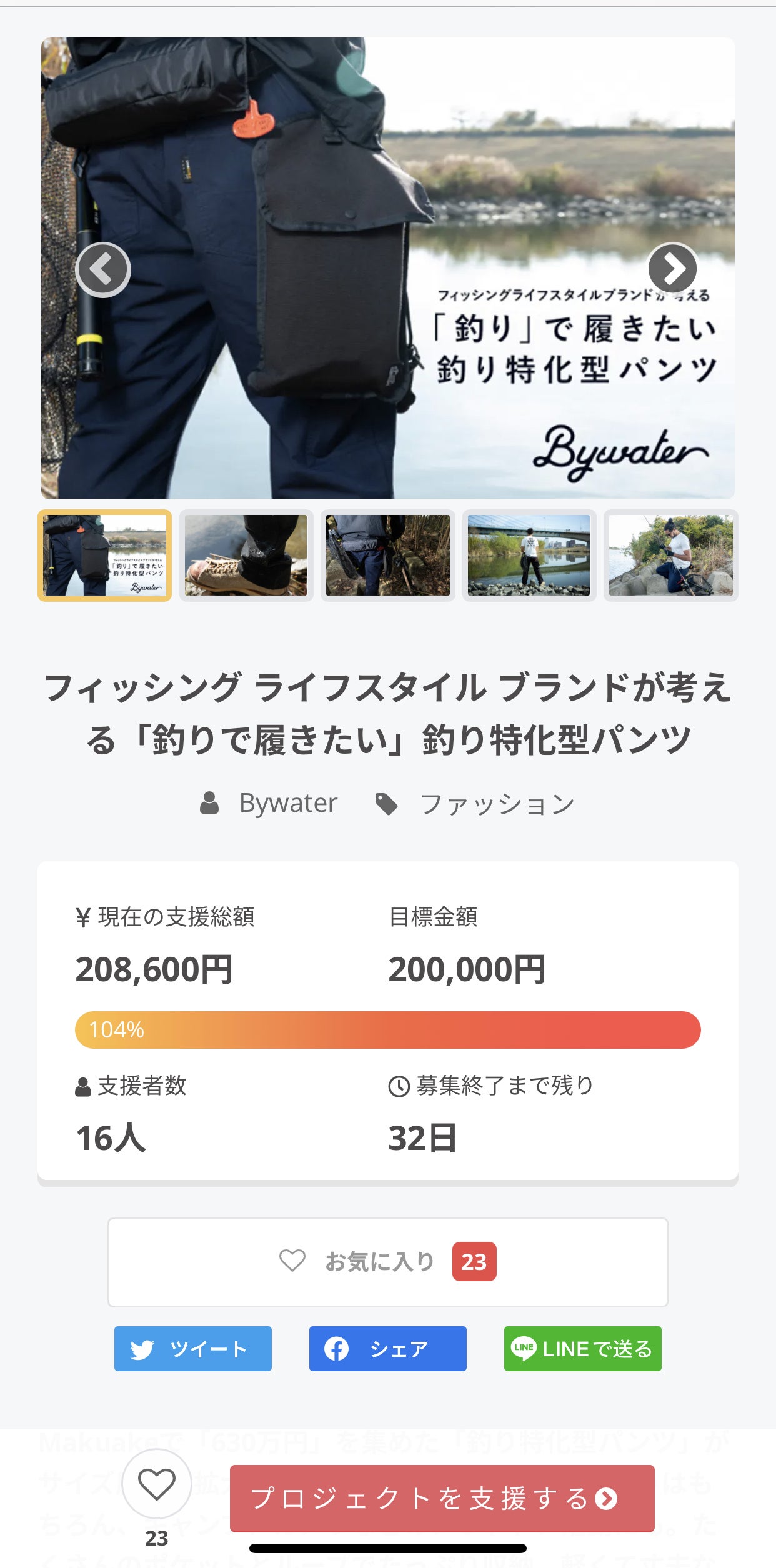Select second thumbnail showing shoe closeup
The image size is (776, 1568).
pos(246,555)
